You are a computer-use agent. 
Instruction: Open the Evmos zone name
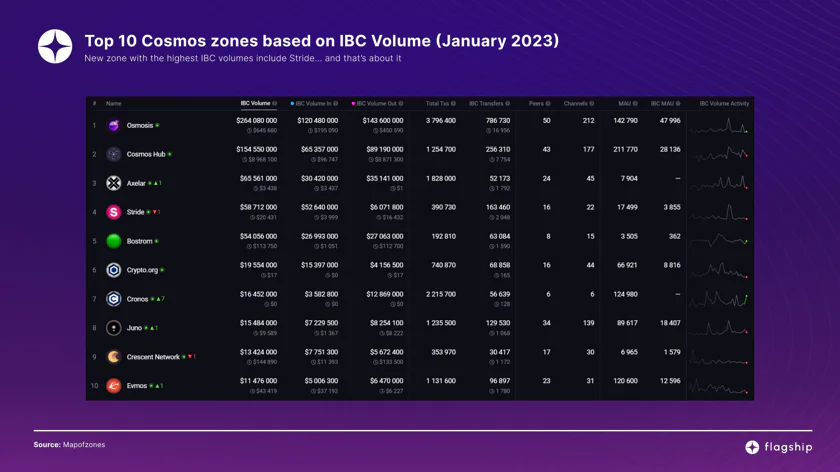pos(137,386)
